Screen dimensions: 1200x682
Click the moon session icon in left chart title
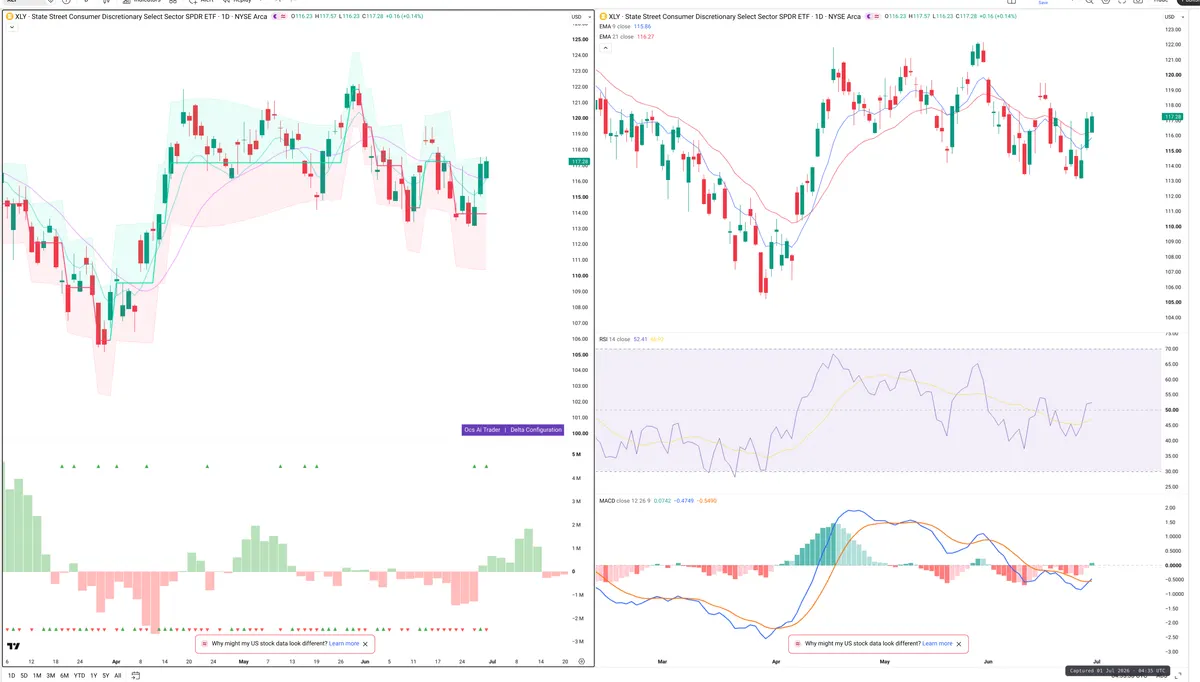coord(275,16)
